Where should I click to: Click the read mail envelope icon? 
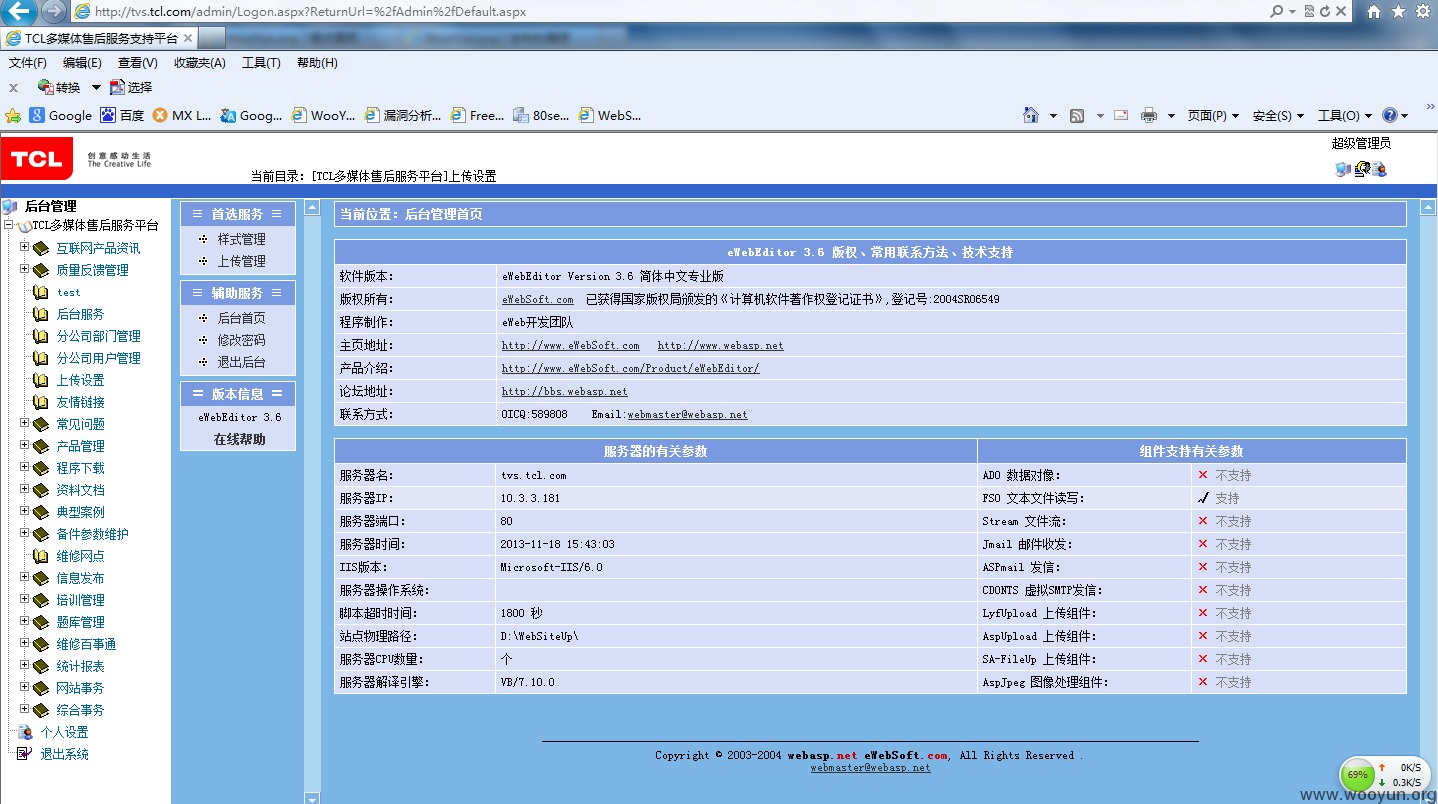tap(1121, 115)
